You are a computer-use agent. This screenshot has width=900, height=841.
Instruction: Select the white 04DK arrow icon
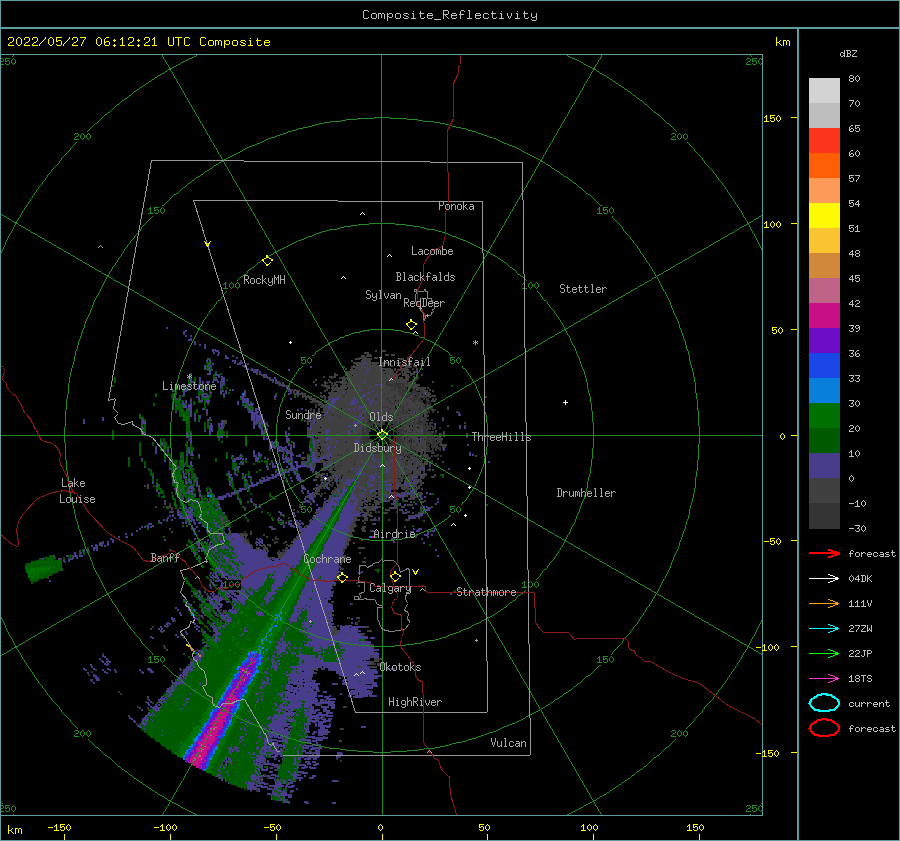pyautogui.click(x=824, y=579)
